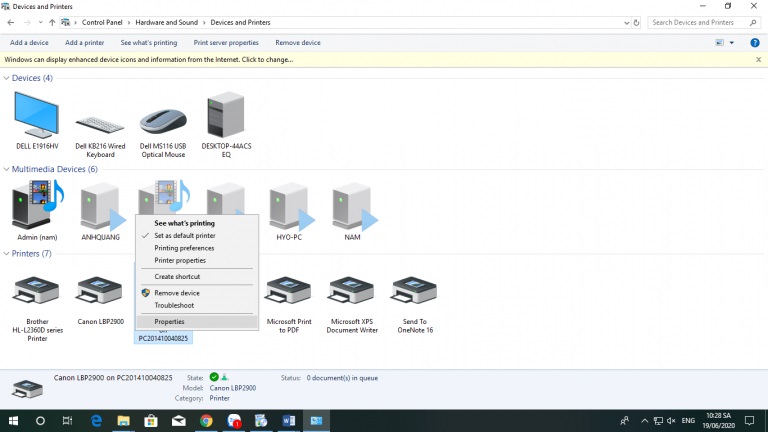Select the Canon LBP2900 printer icon
Screen dimensions: 768x432
click(x=100, y=291)
